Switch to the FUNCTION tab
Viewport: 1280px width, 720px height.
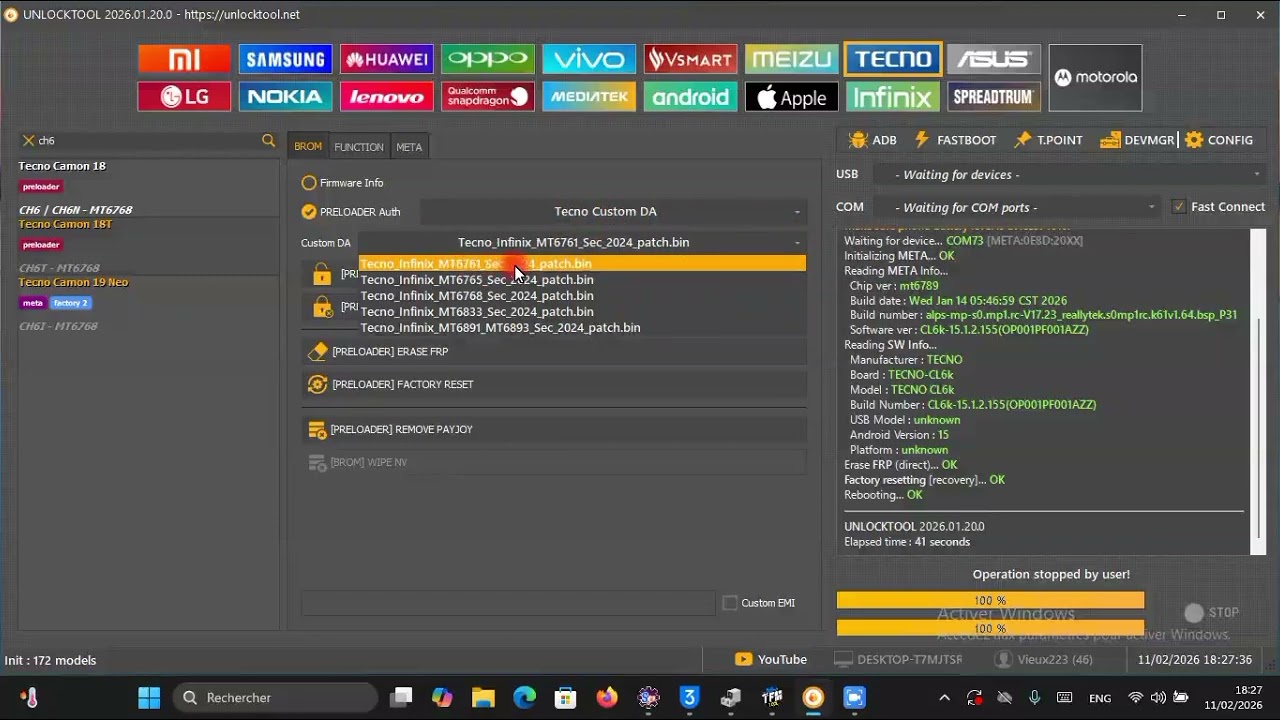(359, 147)
